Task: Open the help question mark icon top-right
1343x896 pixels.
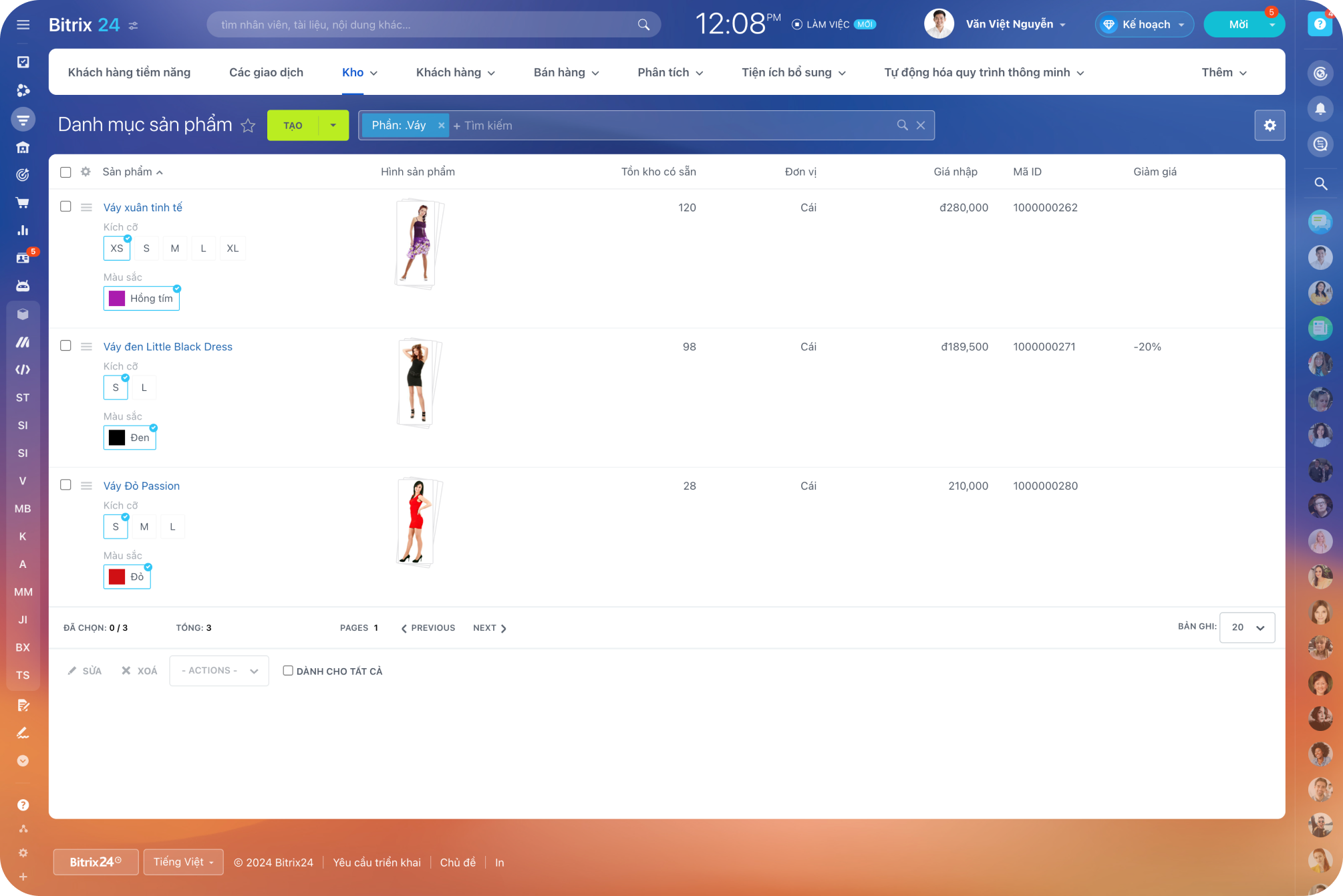Action: tap(1320, 25)
